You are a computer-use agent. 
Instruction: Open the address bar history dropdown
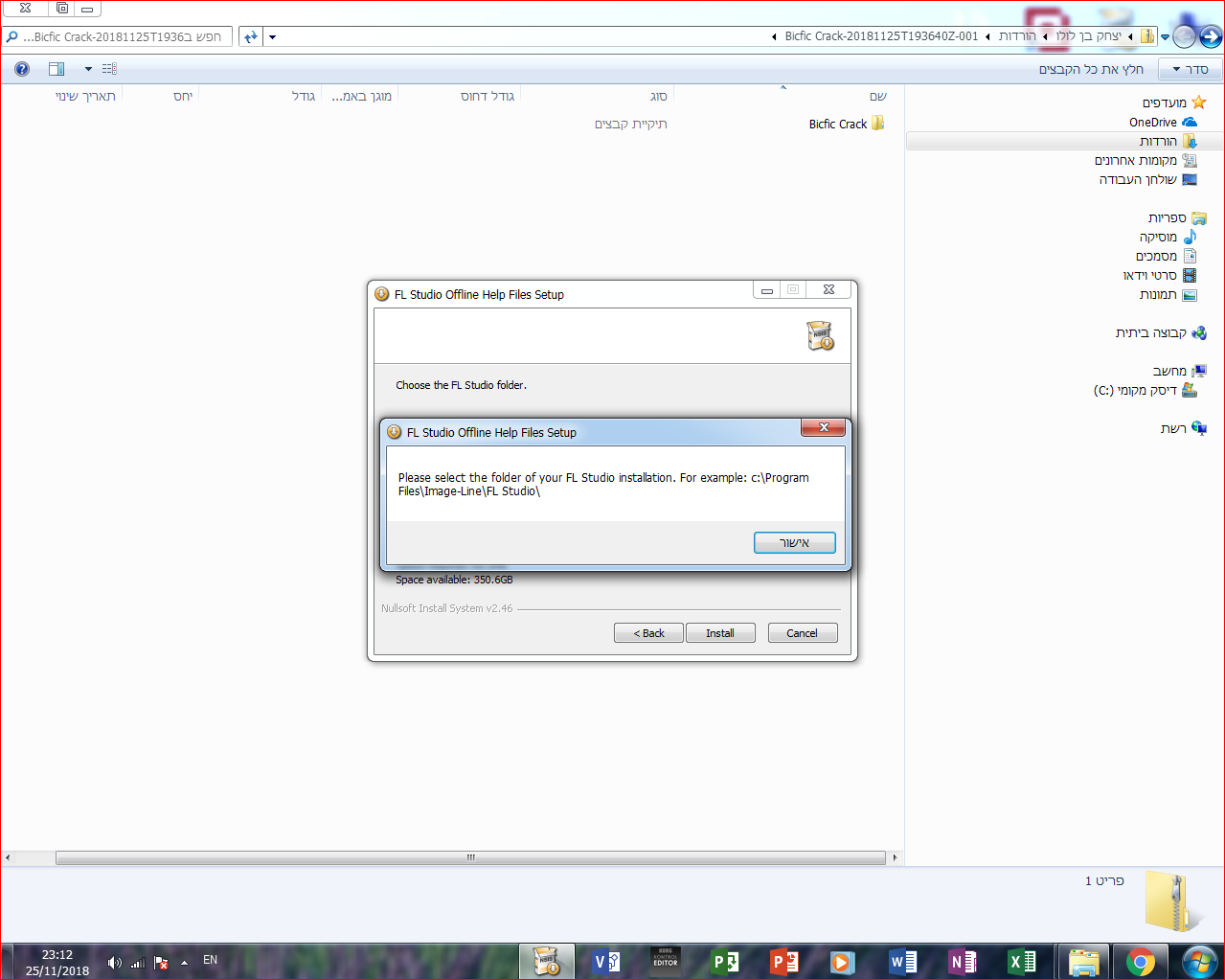coord(273,36)
